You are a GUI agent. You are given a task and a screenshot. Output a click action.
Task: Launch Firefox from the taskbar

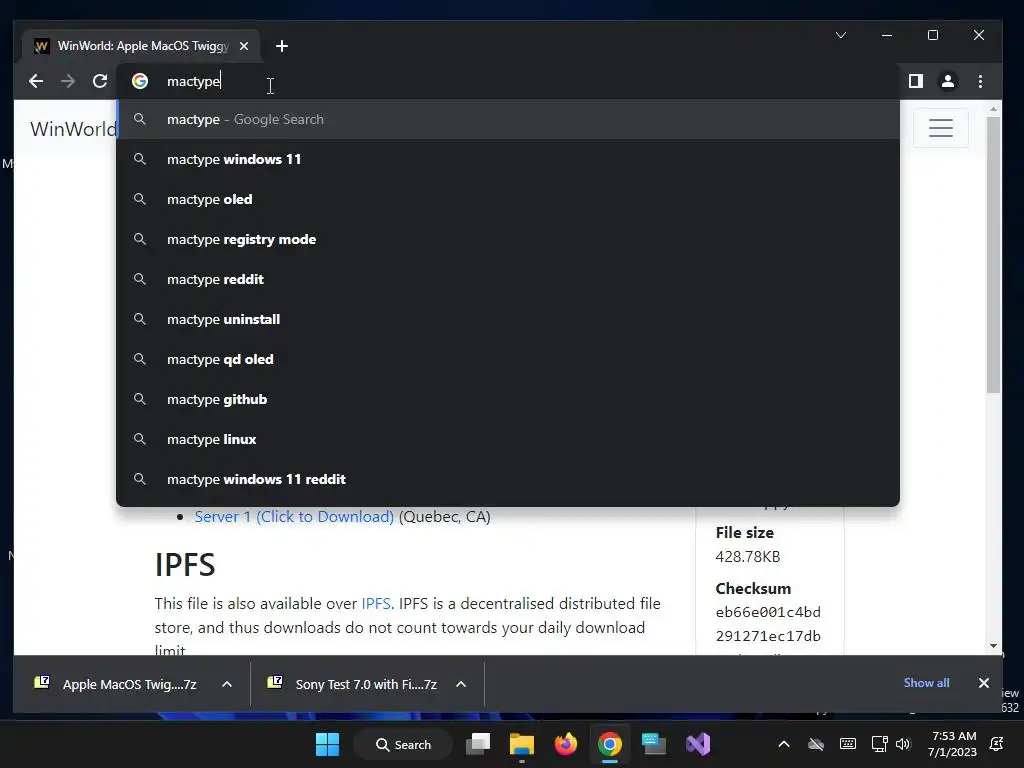click(x=566, y=744)
